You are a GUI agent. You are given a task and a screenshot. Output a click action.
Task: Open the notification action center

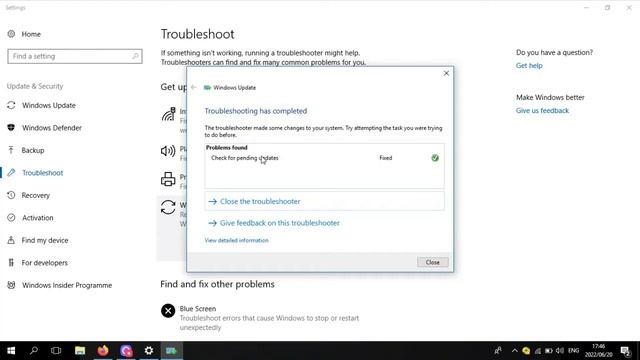(626, 351)
